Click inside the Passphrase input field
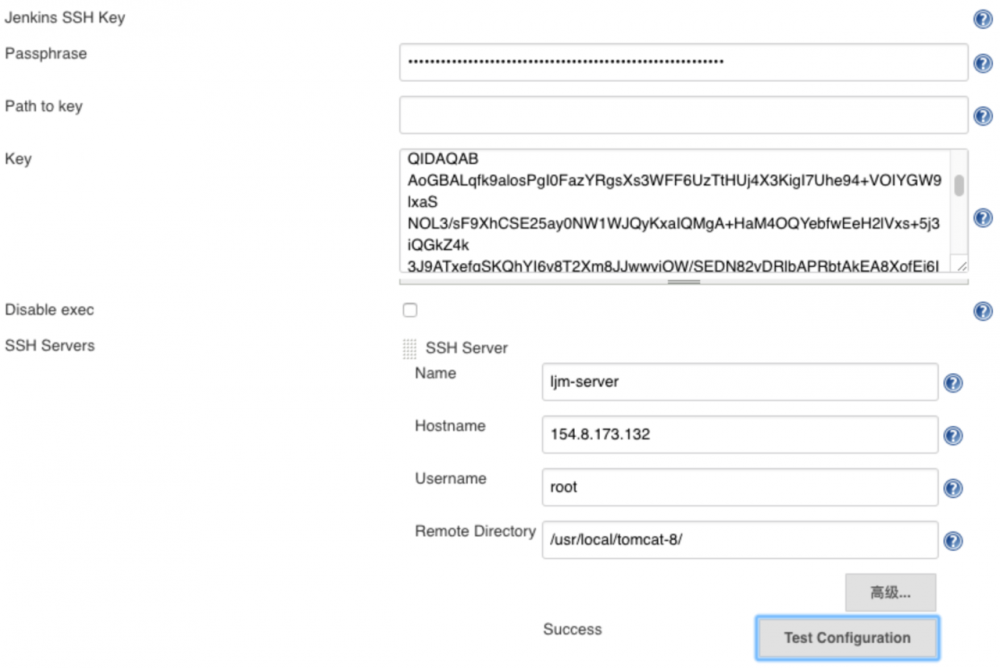 (683, 62)
